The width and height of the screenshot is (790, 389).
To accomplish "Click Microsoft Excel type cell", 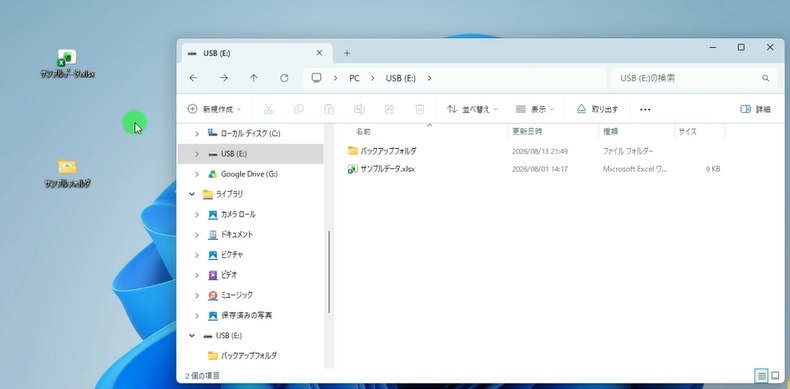I will coord(635,169).
